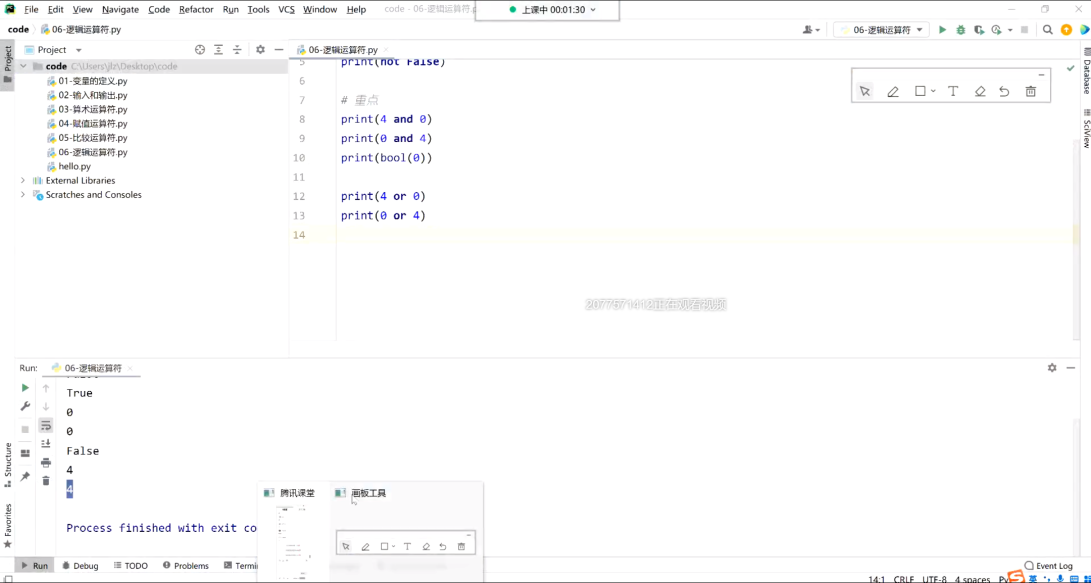Open the Event Log button

(x=1048, y=566)
